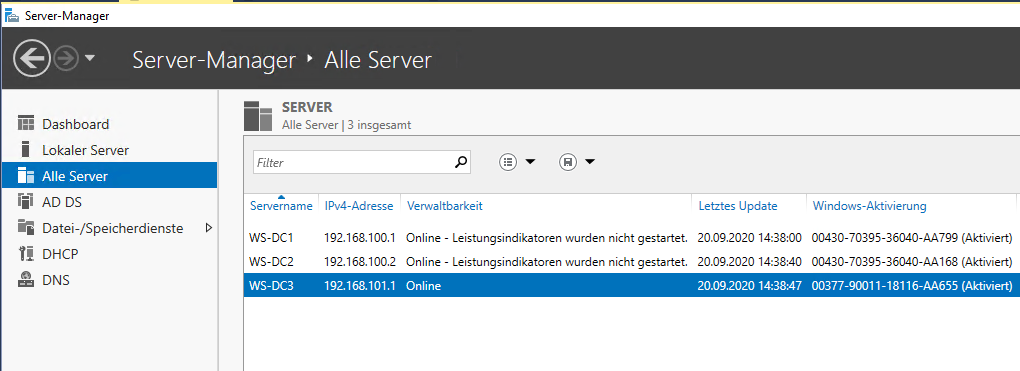This screenshot has height=371, width=1020.
Task: Click activation ID 00430-70395-36040-AA799
Action: click(x=885, y=238)
